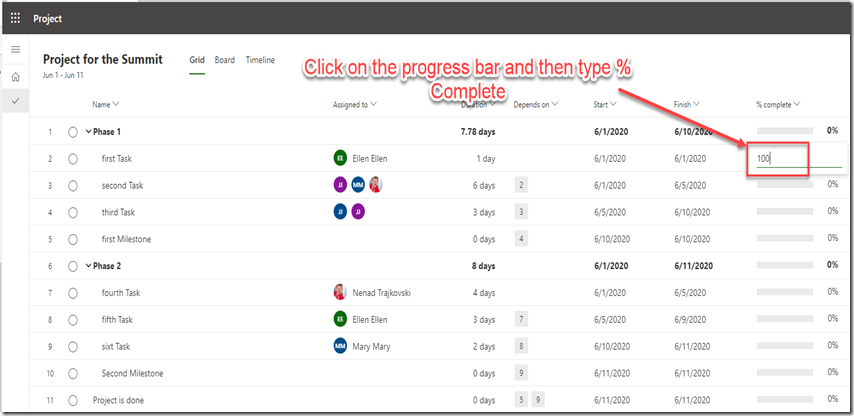
Task: Switch to the Timeline tab
Action: 260,60
